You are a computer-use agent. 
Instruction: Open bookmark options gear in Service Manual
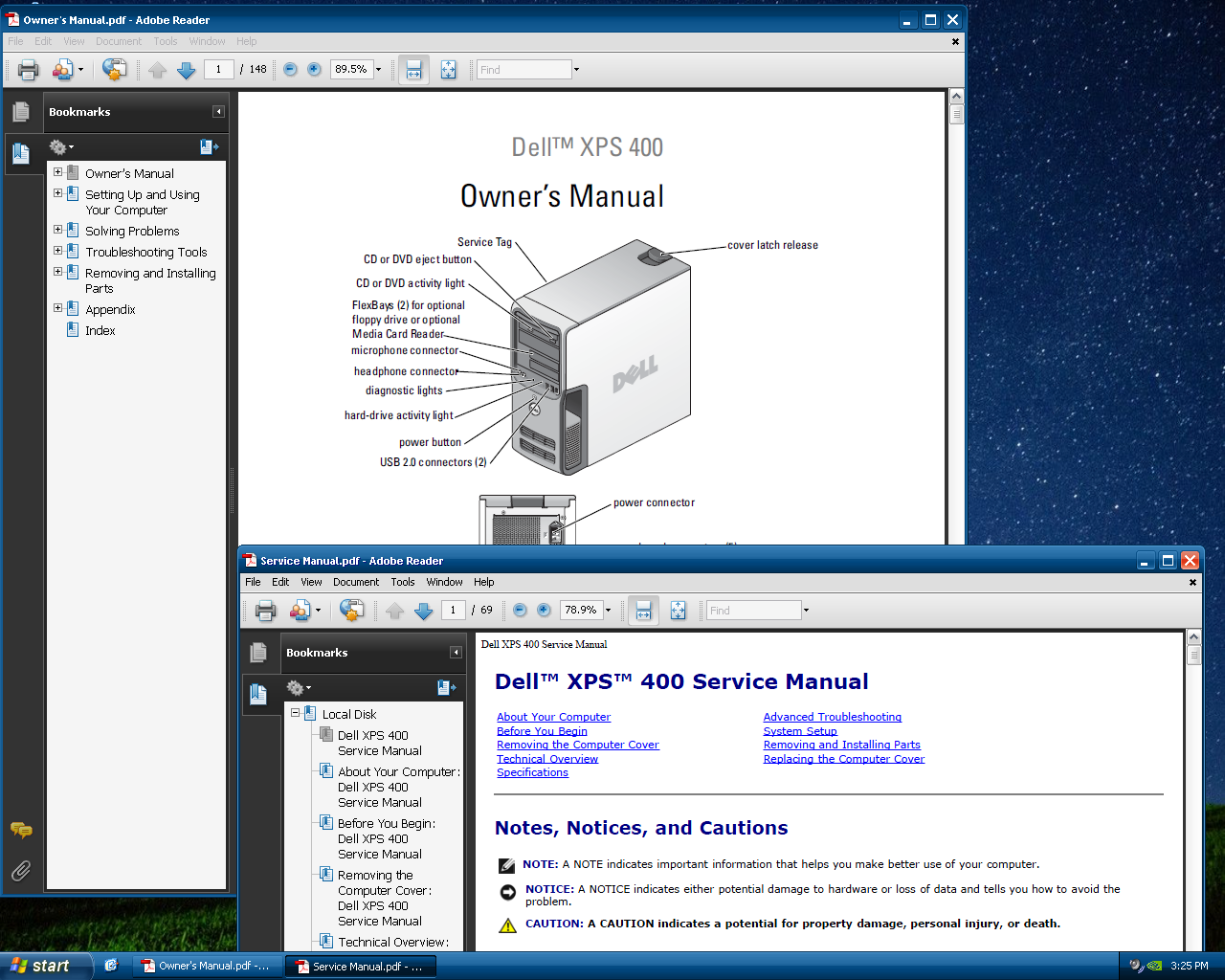[298, 688]
